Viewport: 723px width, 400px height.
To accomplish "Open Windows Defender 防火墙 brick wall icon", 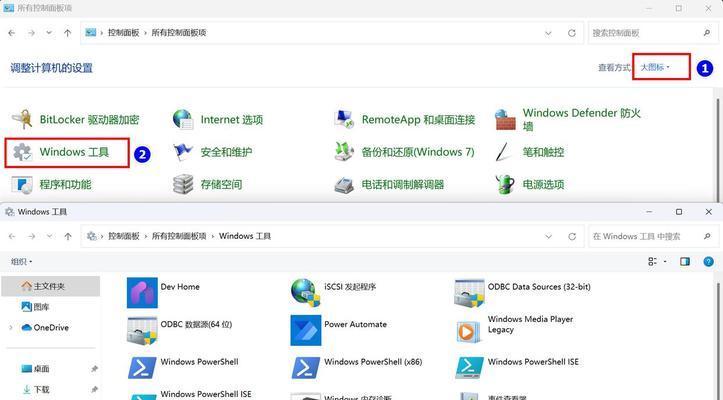I will point(505,119).
